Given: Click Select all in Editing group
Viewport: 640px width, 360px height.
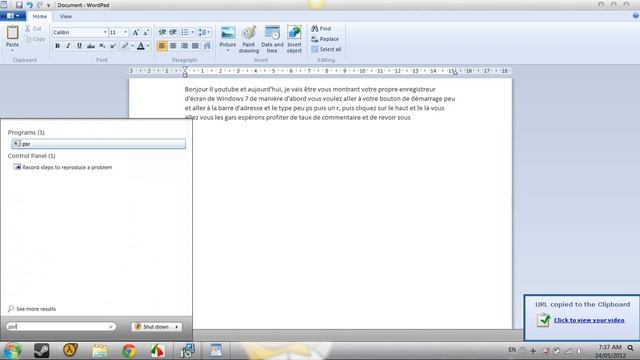Looking at the screenshot, I should tap(326, 49).
